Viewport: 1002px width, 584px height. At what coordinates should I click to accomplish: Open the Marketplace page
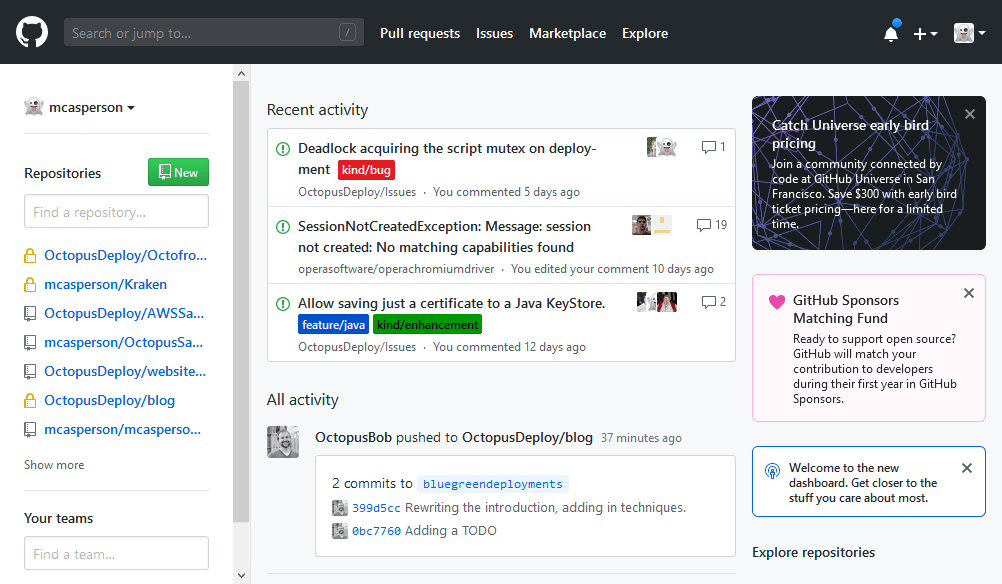(x=567, y=33)
